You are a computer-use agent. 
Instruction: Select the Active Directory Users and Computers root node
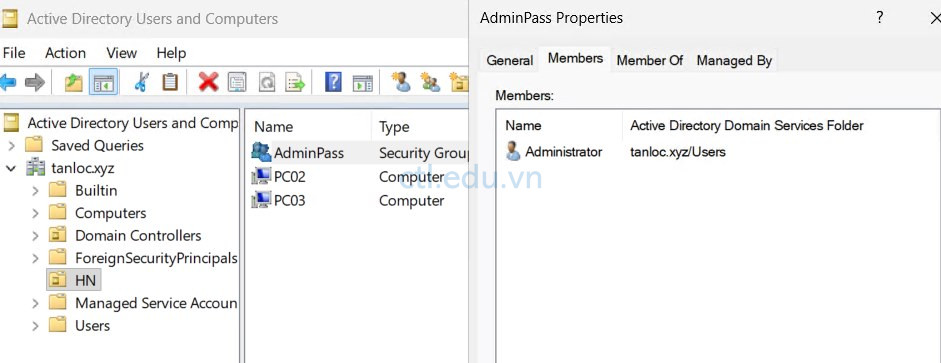(133, 123)
